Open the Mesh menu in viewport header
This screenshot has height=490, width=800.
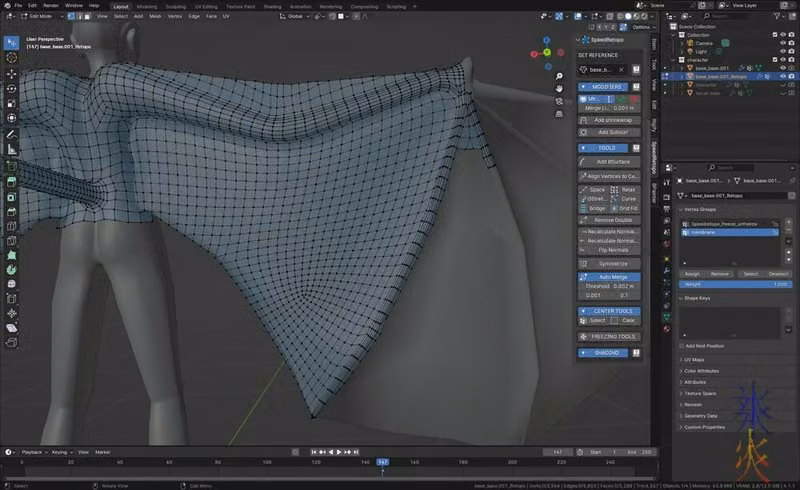click(x=155, y=16)
